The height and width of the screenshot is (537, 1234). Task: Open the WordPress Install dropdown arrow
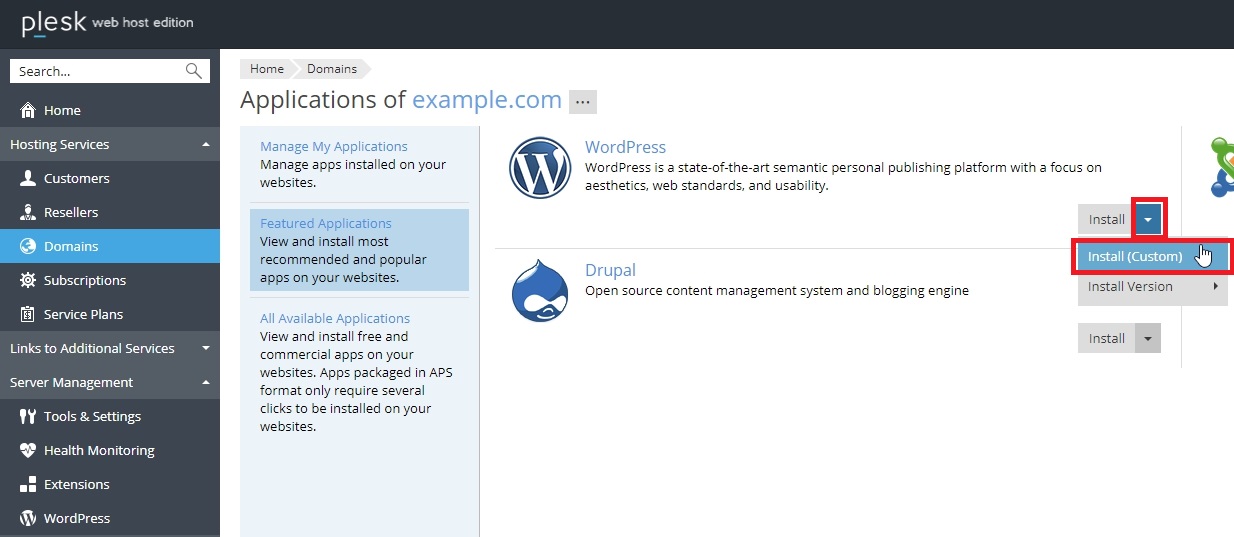1148,219
